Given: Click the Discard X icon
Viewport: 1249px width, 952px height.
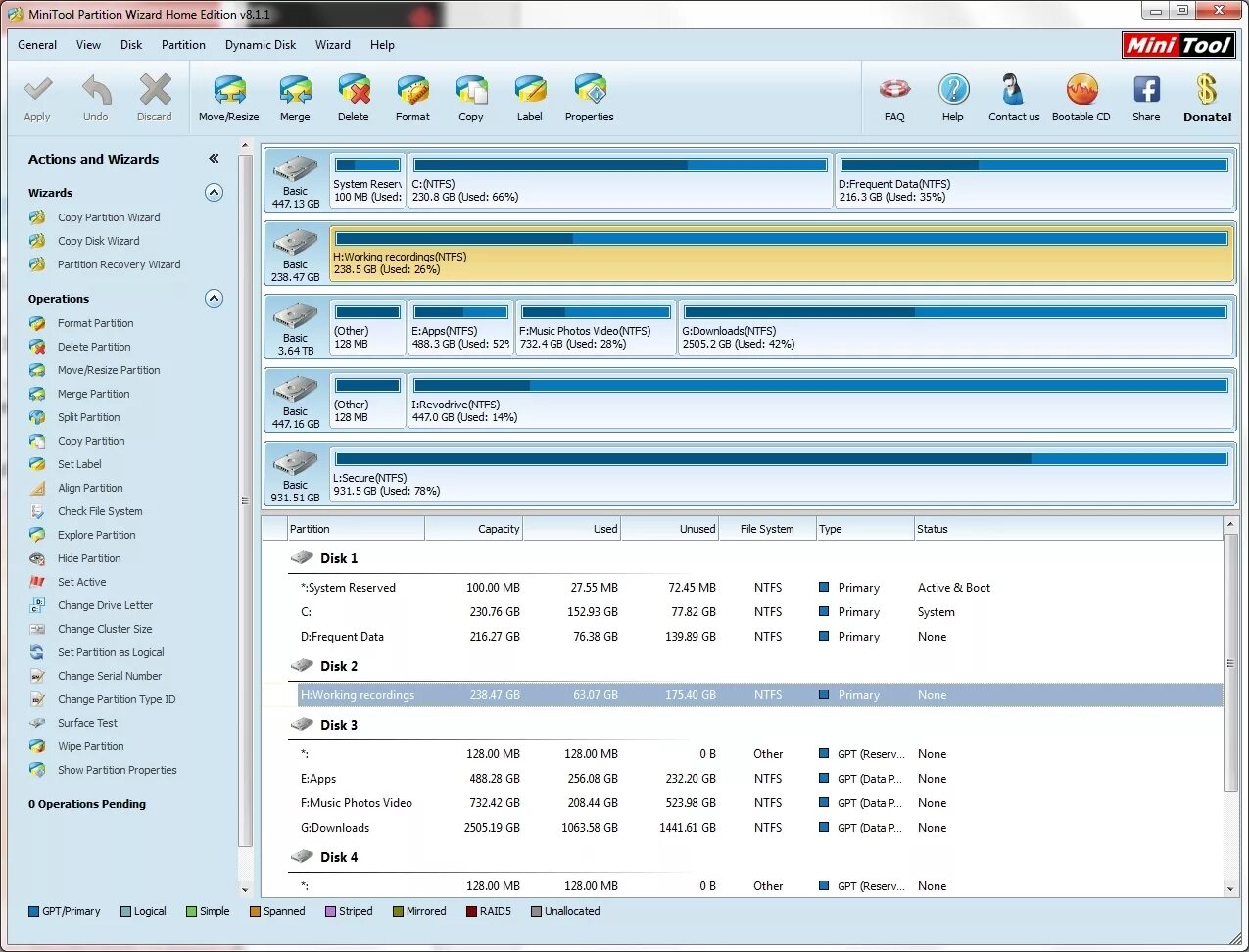Looking at the screenshot, I should 155,90.
